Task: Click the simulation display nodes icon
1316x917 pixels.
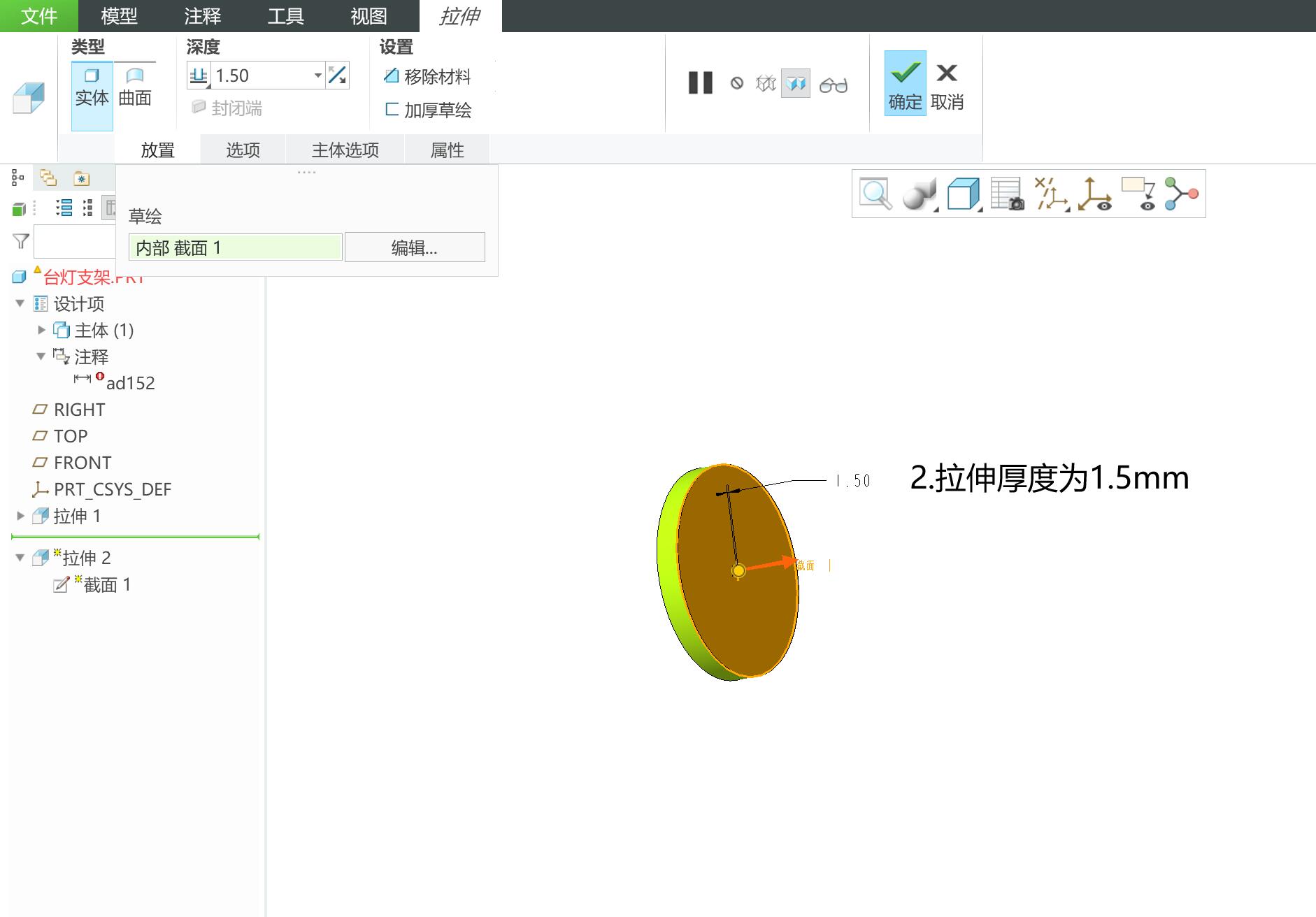Action: (x=1182, y=194)
